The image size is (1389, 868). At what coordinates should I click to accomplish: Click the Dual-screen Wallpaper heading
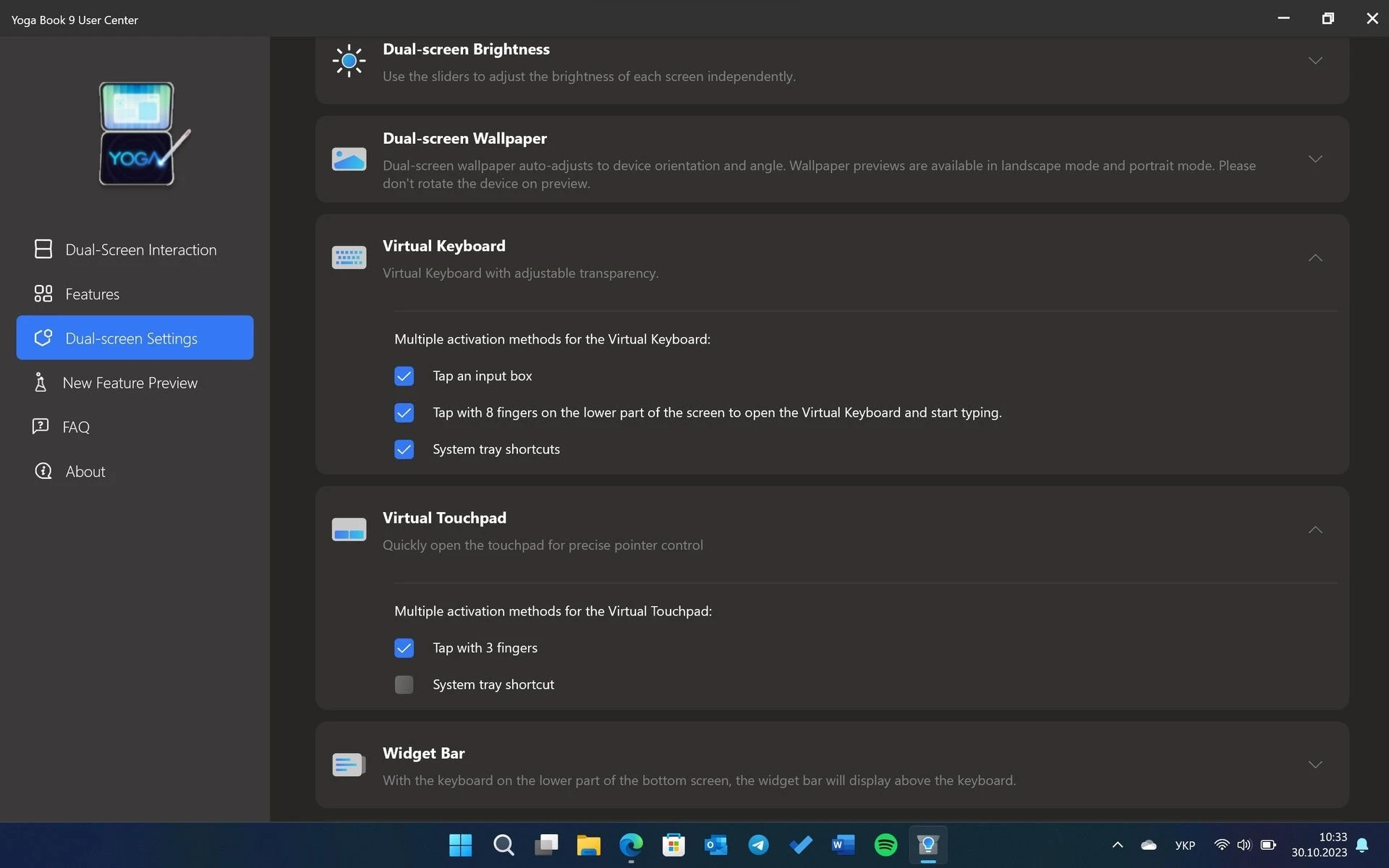coord(464,138)
